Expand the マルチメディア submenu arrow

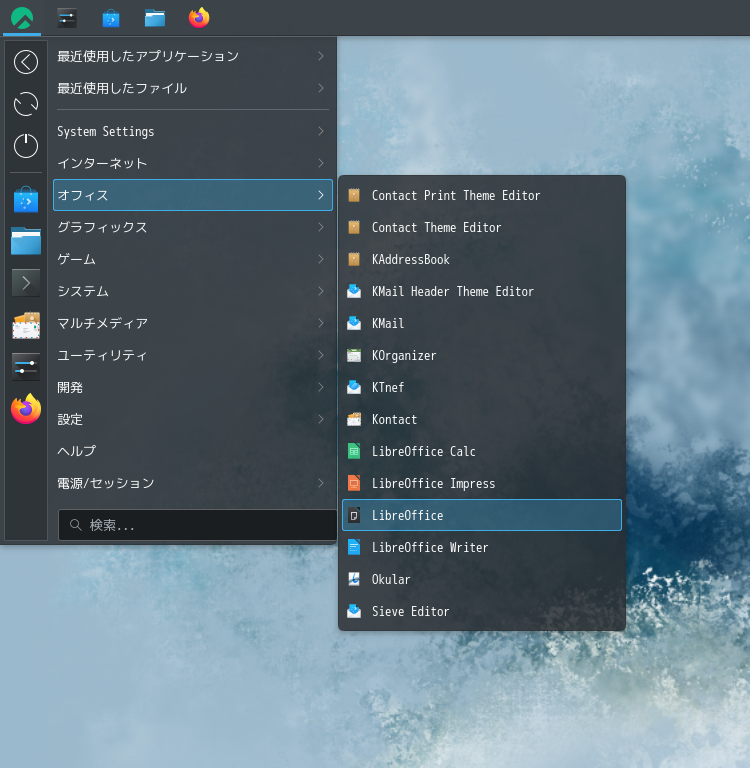(321, 323)
